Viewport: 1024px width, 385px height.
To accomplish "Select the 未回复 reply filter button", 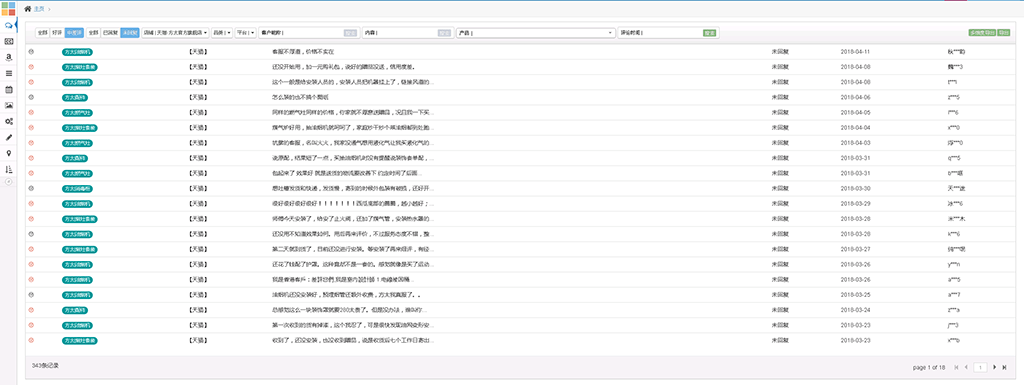I will [130, 33].
